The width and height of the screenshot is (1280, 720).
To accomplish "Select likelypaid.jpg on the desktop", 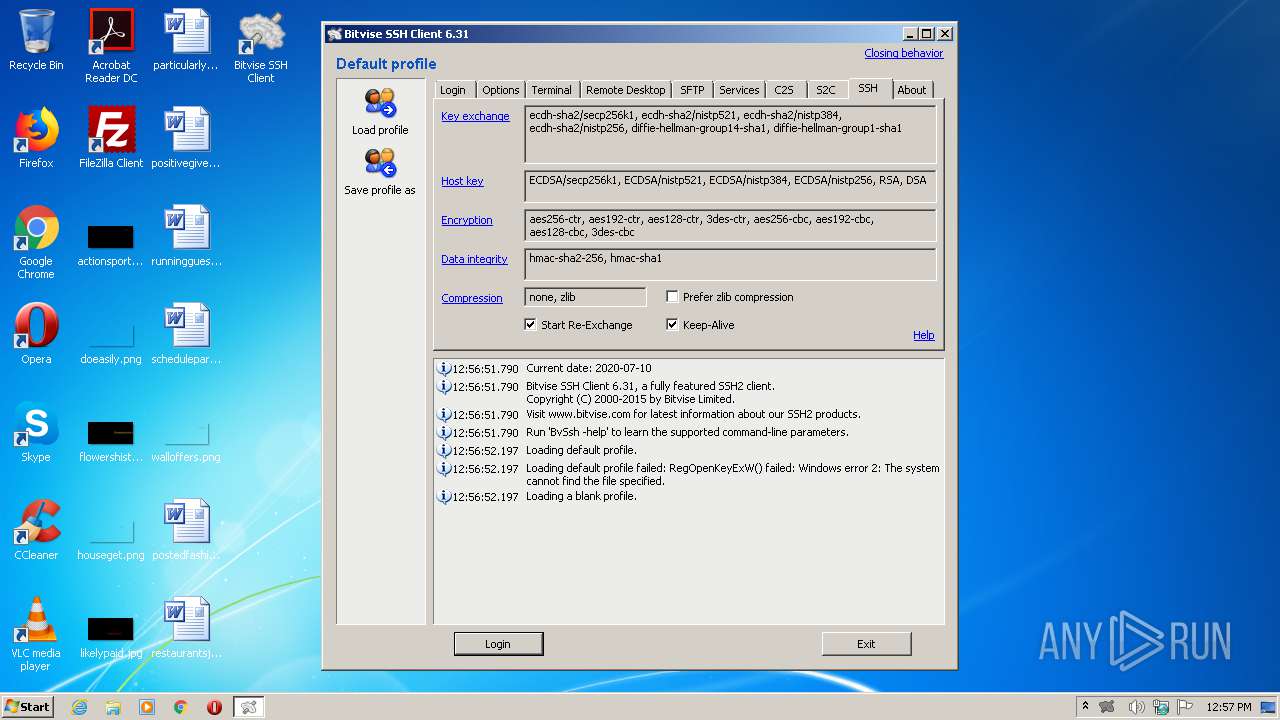I will pyautogui.click(x=111, y=637).
